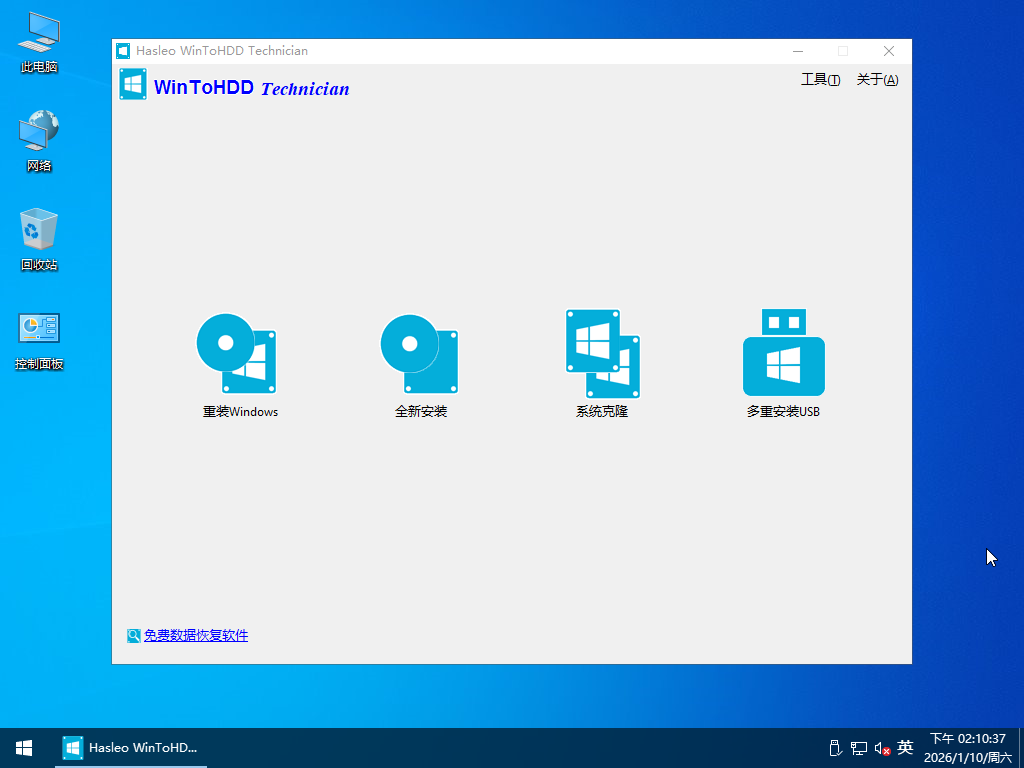Follow the 免费数据恢复软件 link
Image resolution: width=1024 pixels, height=768 pixels.
click(195, 635)
